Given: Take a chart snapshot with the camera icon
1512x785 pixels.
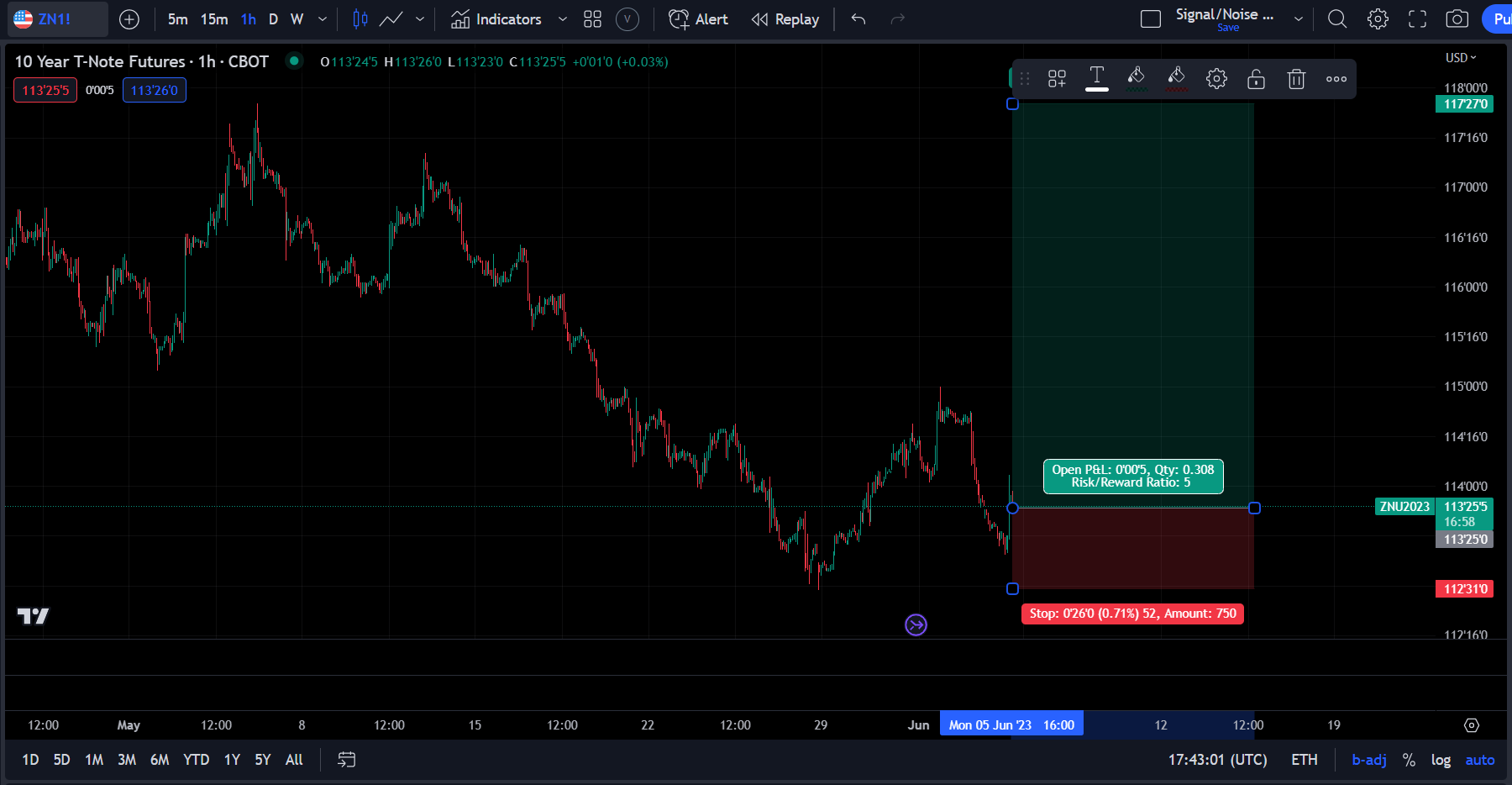Looking at the screenshot, I should [1457, 18].
